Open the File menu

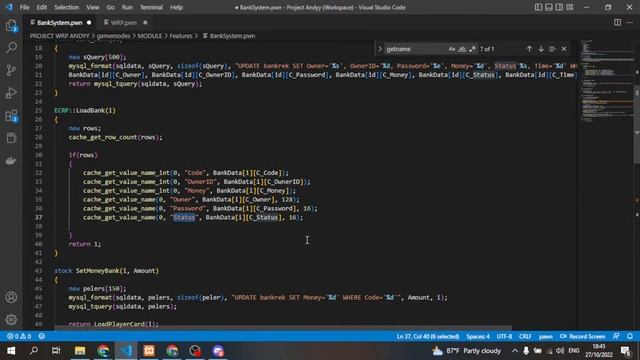[x=24, y=7]
